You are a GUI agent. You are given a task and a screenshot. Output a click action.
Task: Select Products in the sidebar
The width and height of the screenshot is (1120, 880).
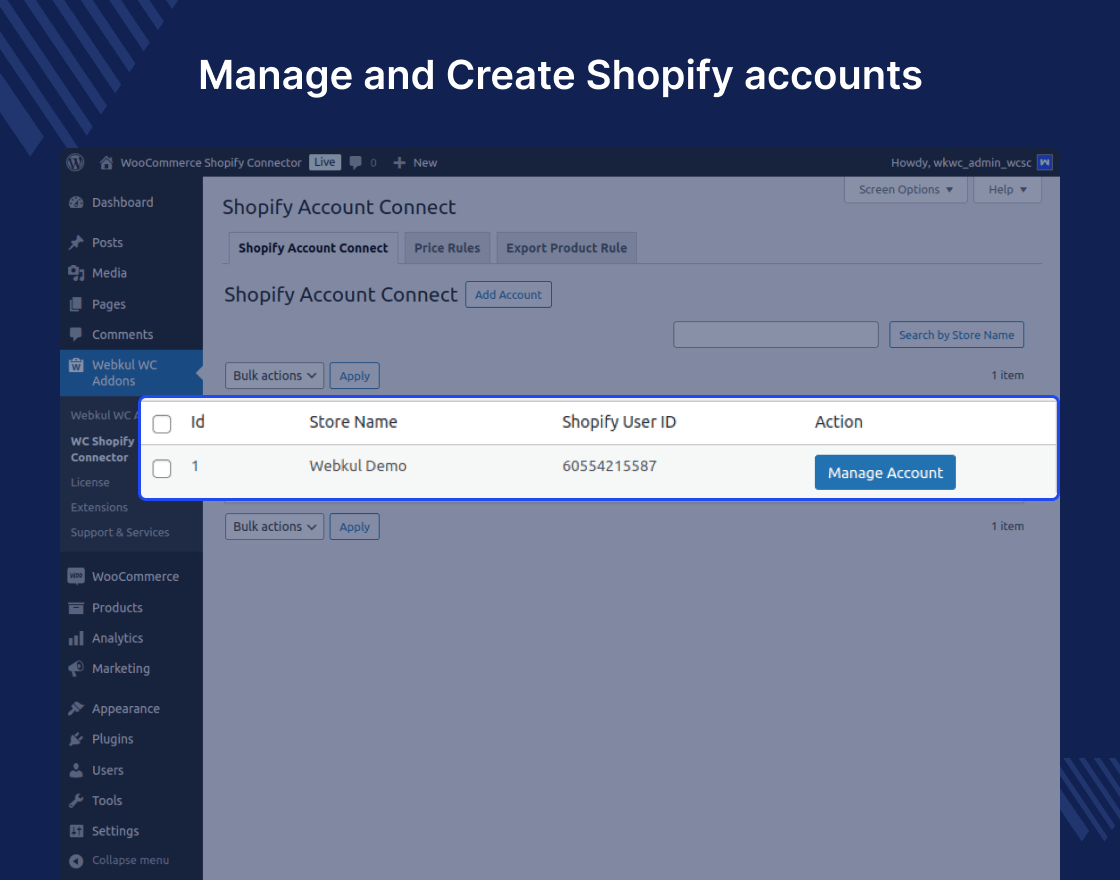(117, 607)
